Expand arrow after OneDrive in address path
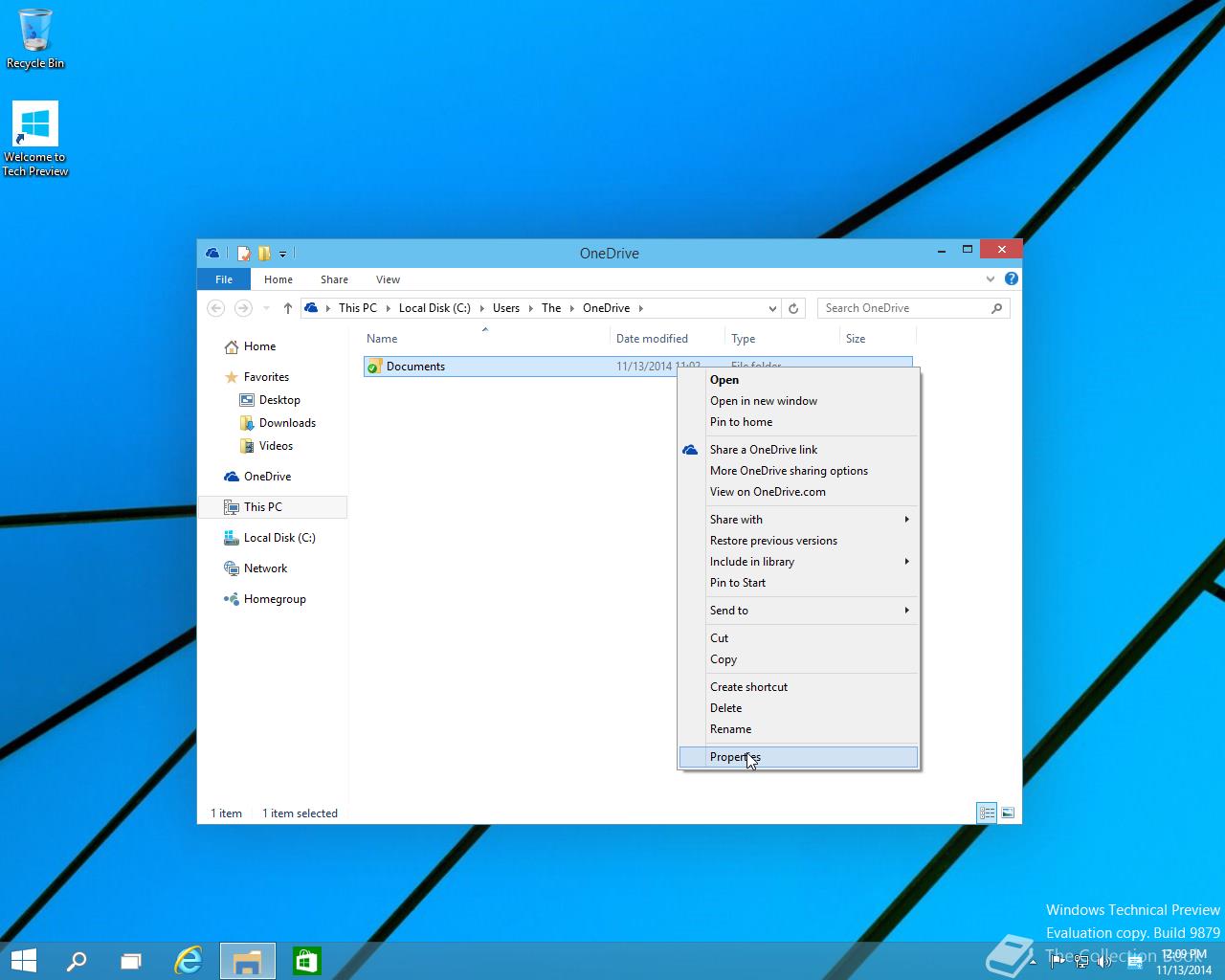 [x=641, y=308]
